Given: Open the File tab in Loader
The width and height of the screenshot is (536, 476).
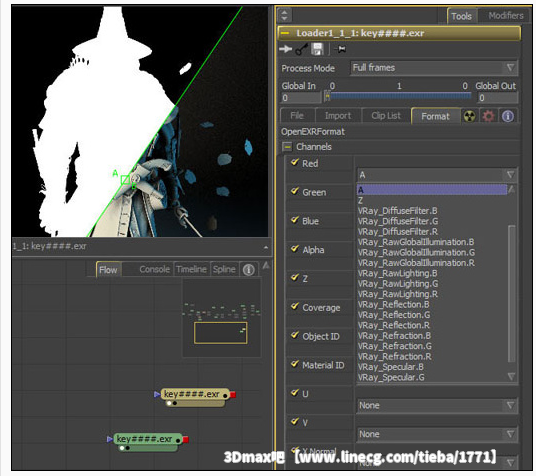Looking at the screenshot, I should [297, 116].
